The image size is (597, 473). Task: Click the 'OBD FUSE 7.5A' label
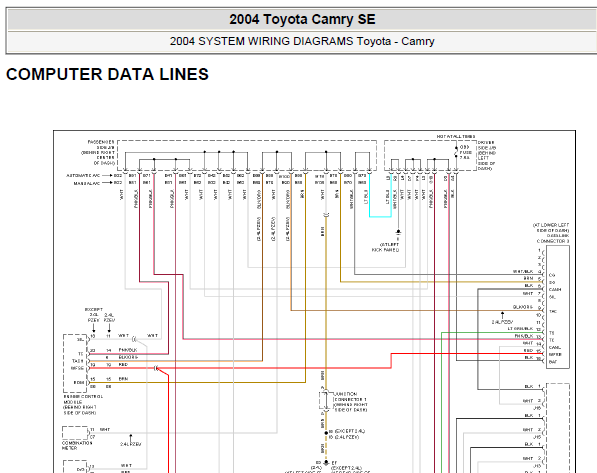pos(465,152)
